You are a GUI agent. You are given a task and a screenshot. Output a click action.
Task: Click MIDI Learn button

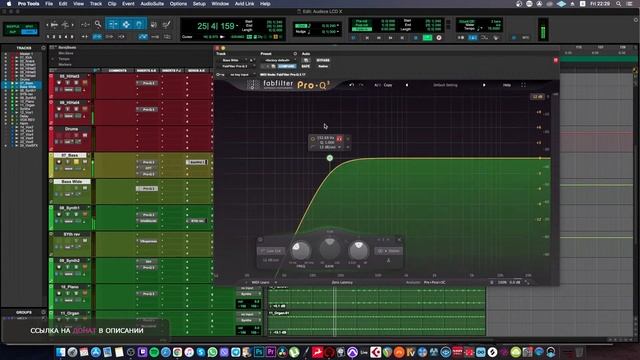click(x=260, y=282)
